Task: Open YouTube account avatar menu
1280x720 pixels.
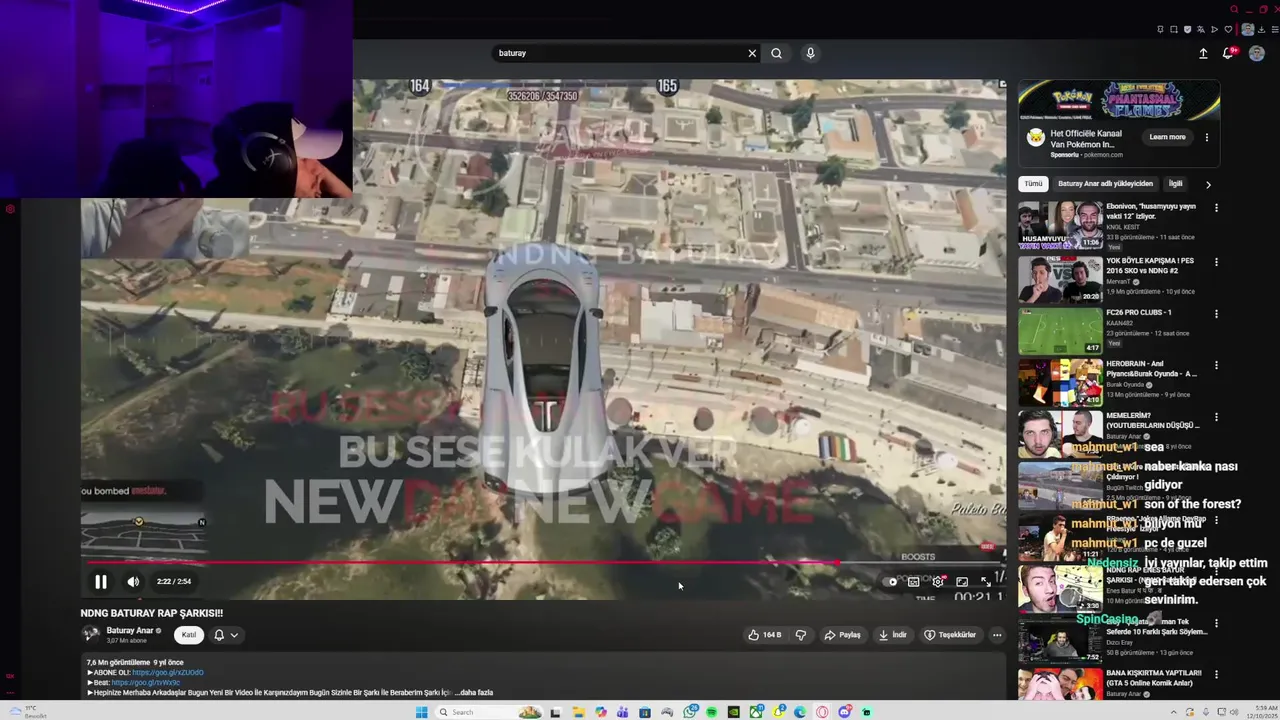Action: pos(1257,54)
